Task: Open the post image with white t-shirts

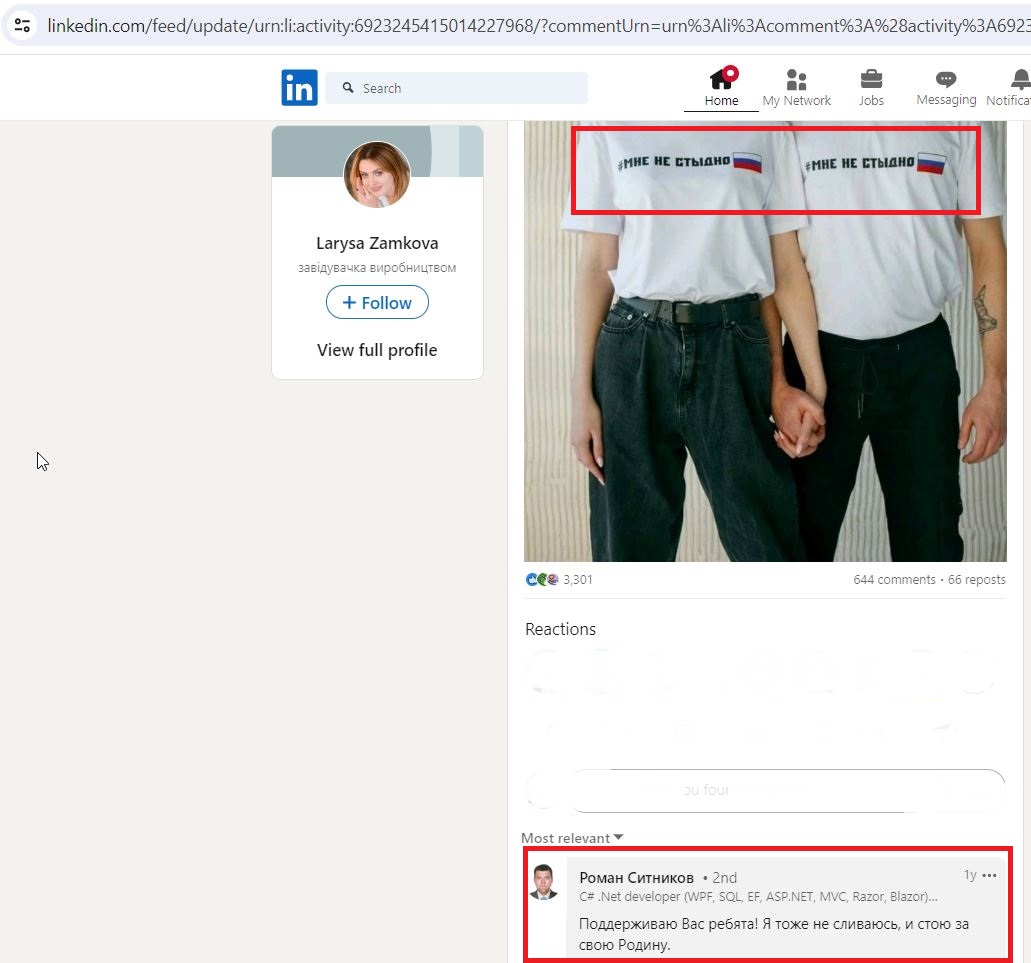Action: tap(765, 341)
